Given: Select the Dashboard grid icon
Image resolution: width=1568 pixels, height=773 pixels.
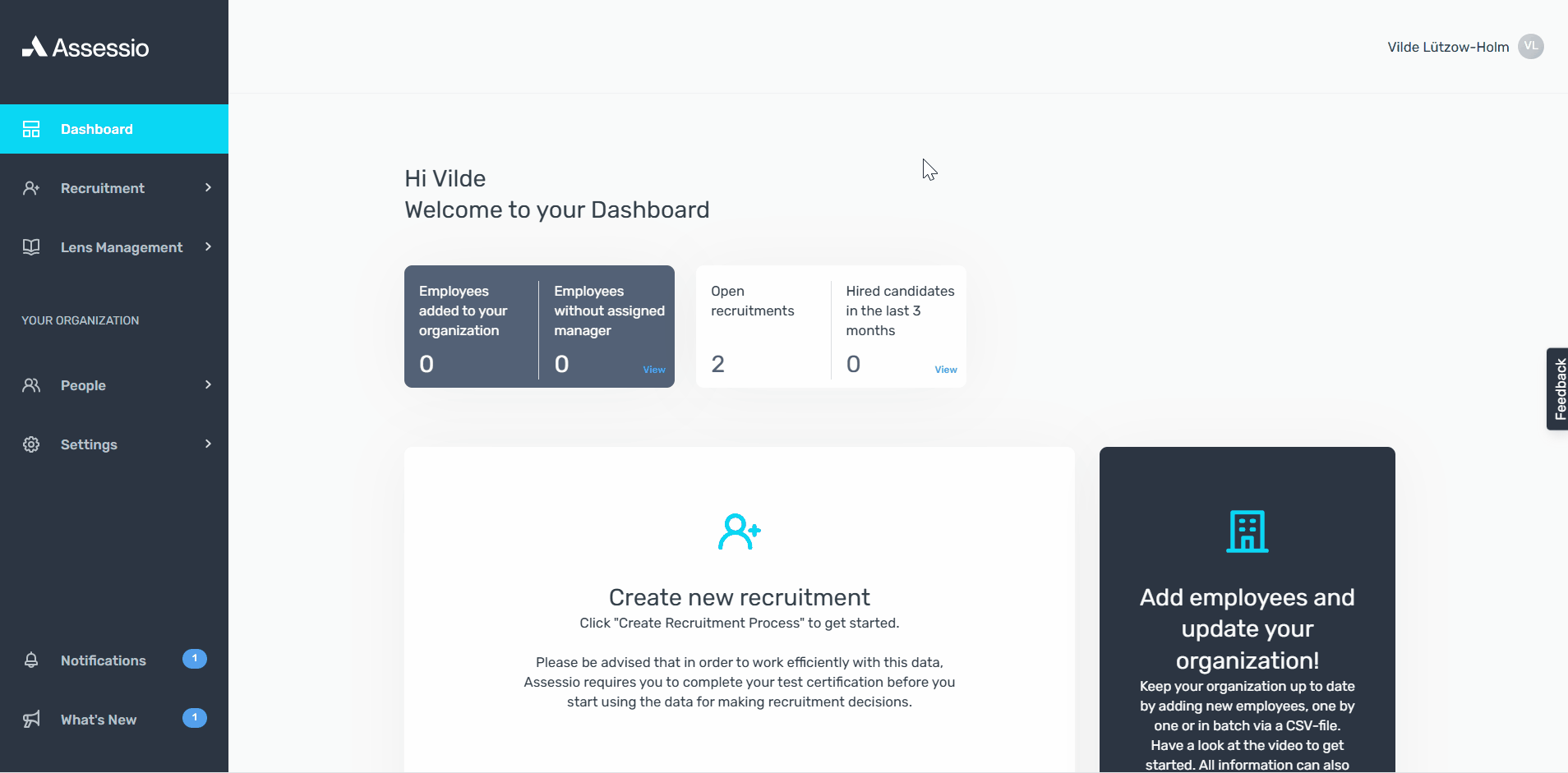Looking at the screenshot, I should point(31,129).
